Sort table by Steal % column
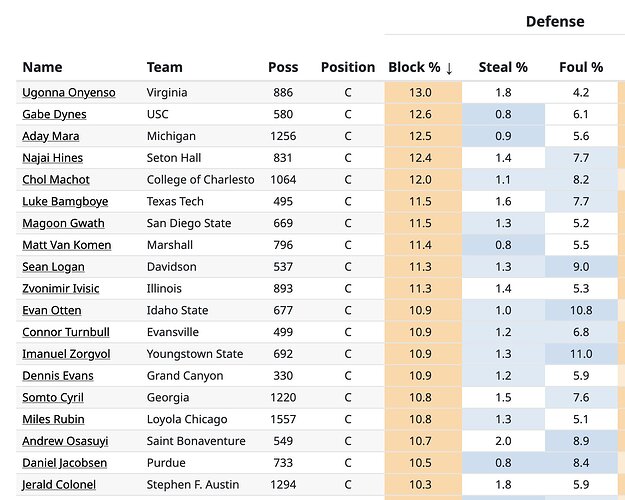 pyautogui.click(x=503, y=68)
